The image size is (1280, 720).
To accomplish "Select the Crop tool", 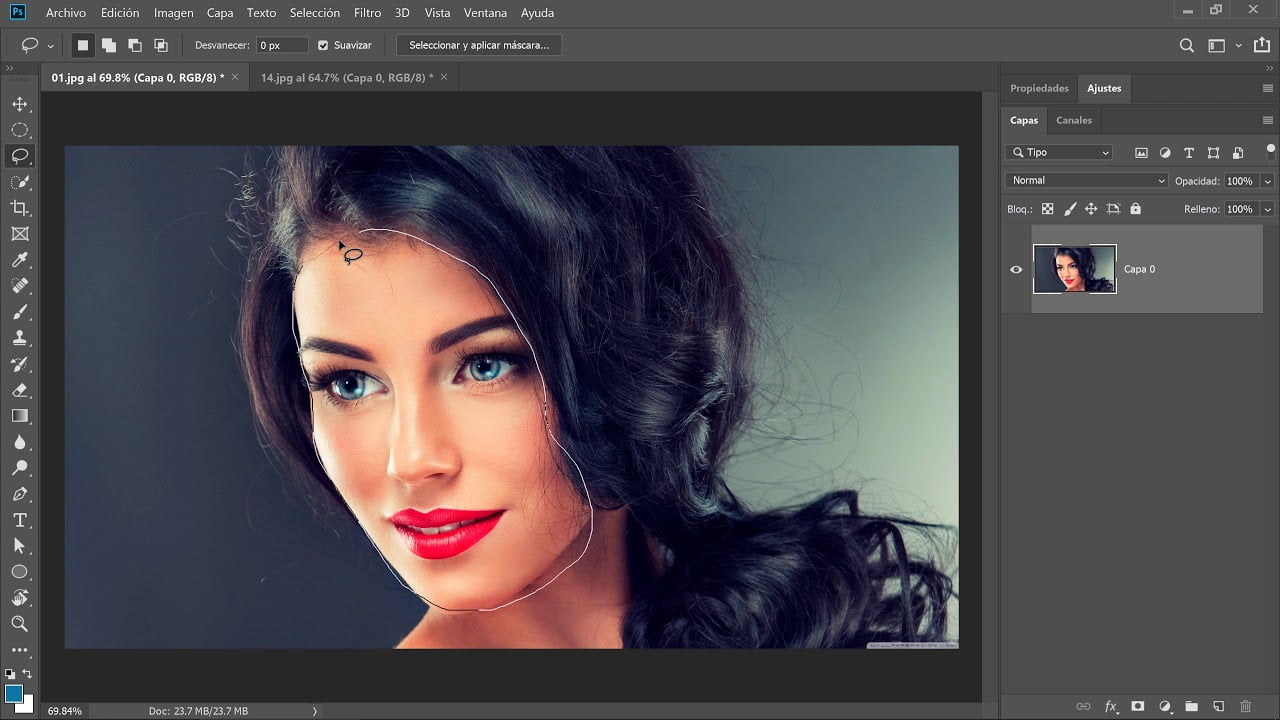I will (x=19, y=208).
